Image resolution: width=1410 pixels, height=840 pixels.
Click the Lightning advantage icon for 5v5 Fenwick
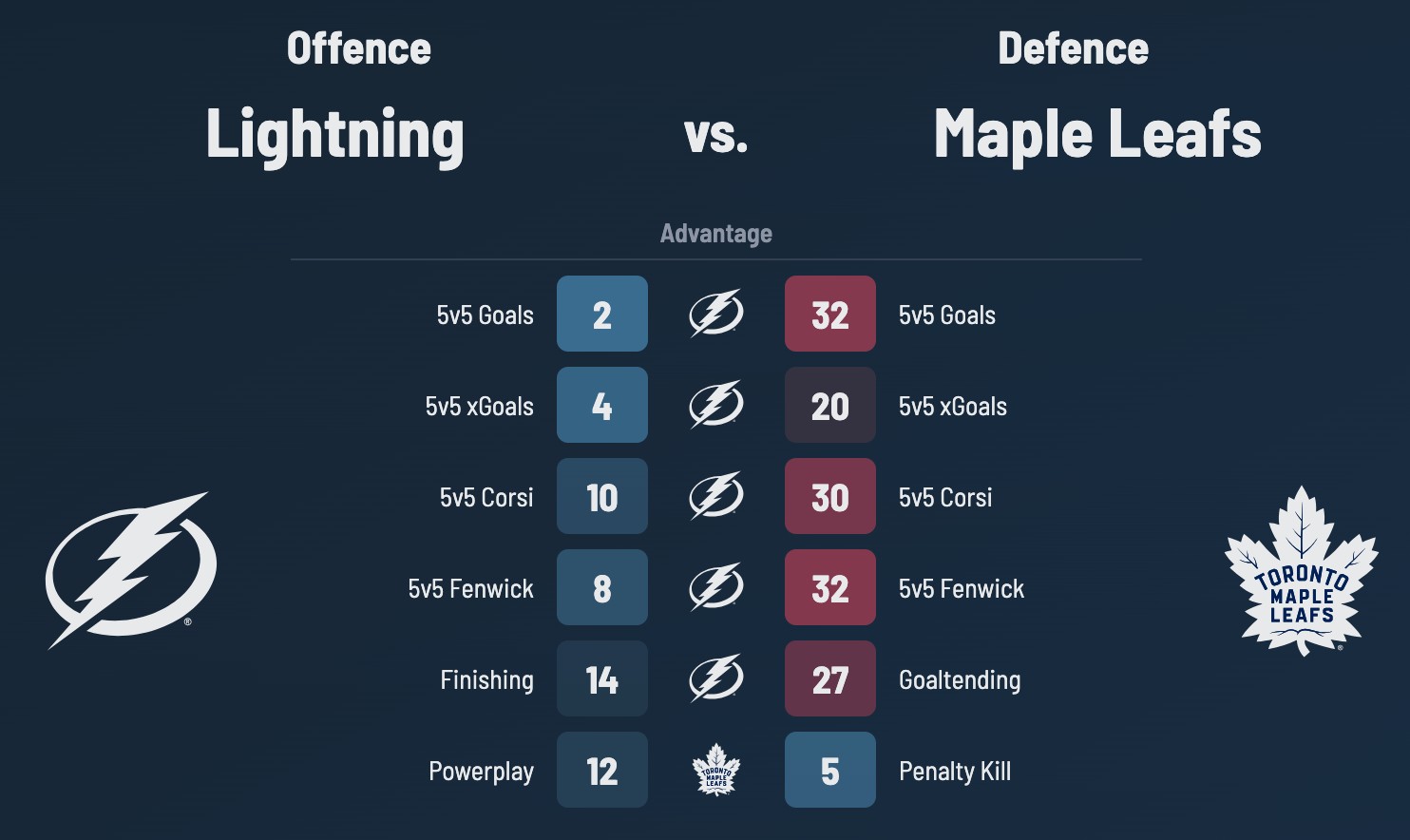pyautogui.click(x=715, y=587)
